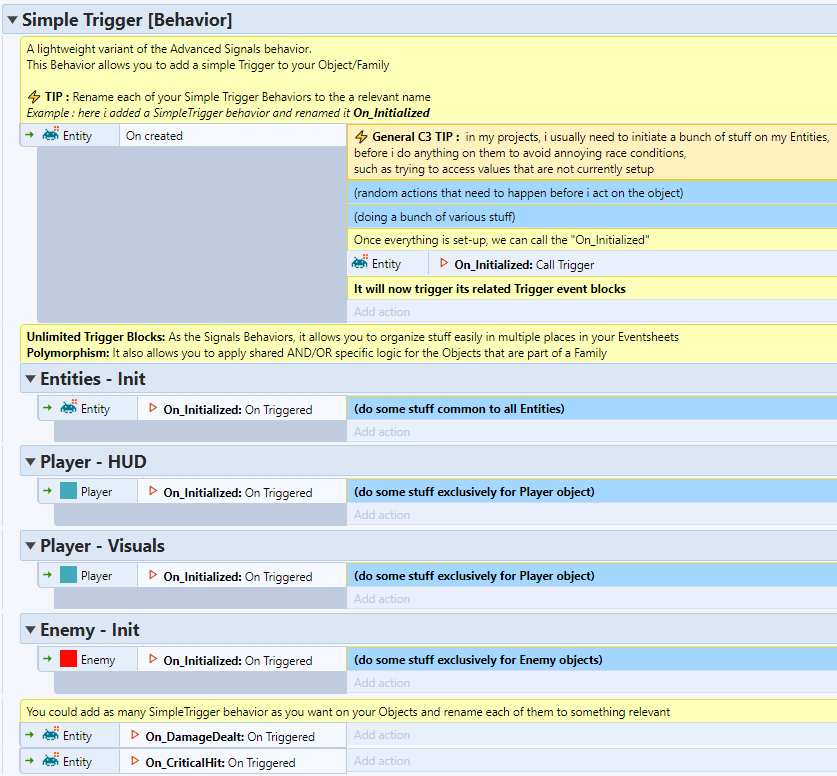Select the Entities - Init On Triggered condition
The width and height of the screenshot is (837, 776).
[242, 409]
